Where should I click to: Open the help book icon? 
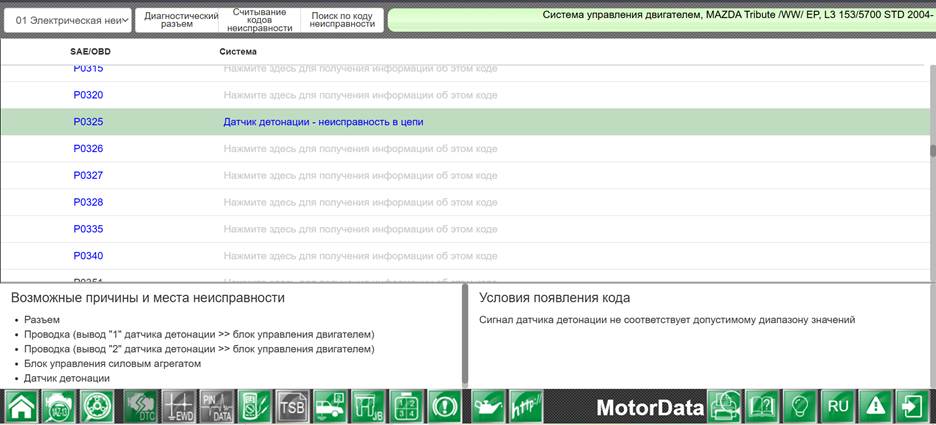click(x=762, y=406)
